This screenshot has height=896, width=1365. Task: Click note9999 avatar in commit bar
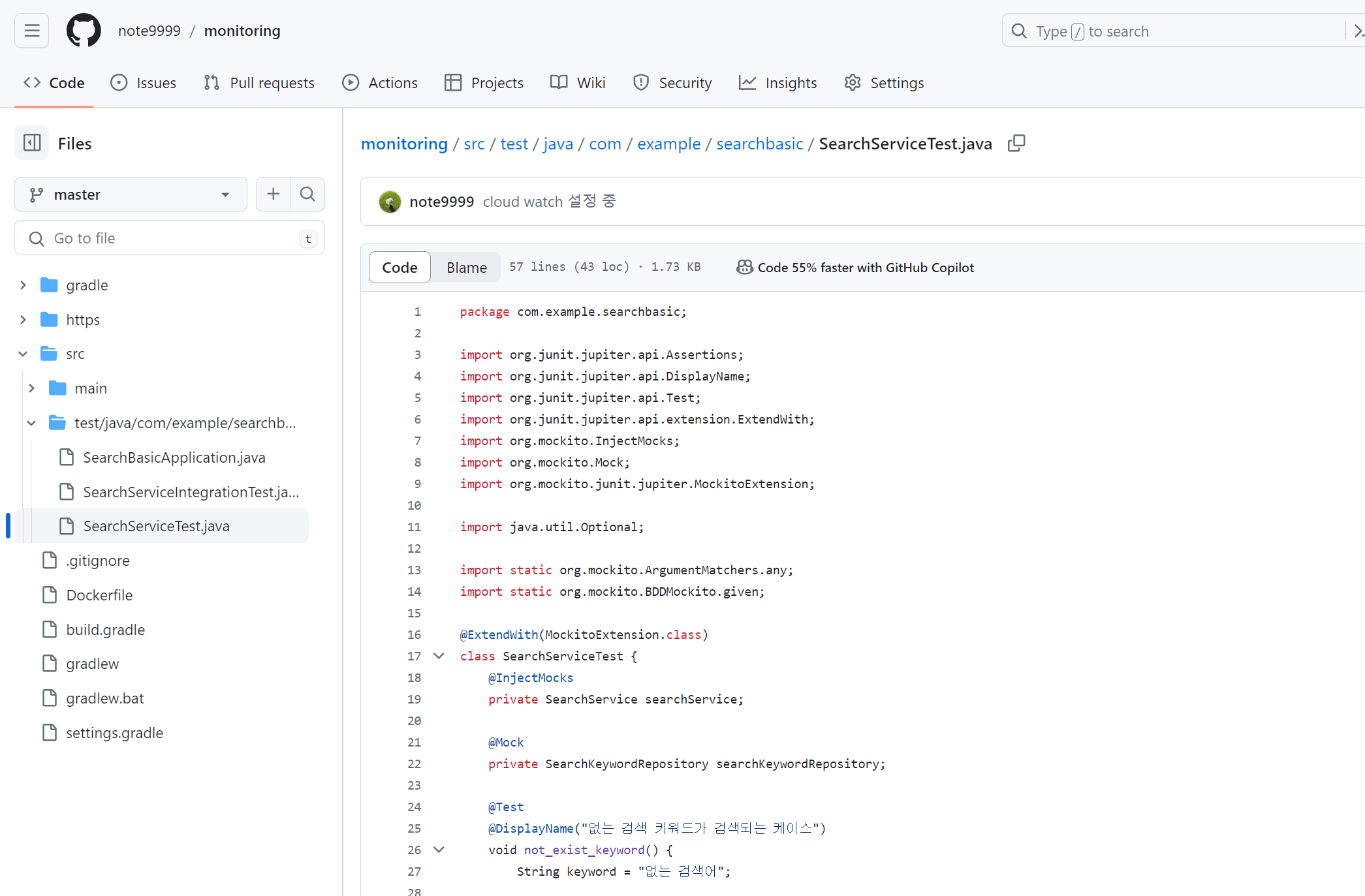(390, 202)
